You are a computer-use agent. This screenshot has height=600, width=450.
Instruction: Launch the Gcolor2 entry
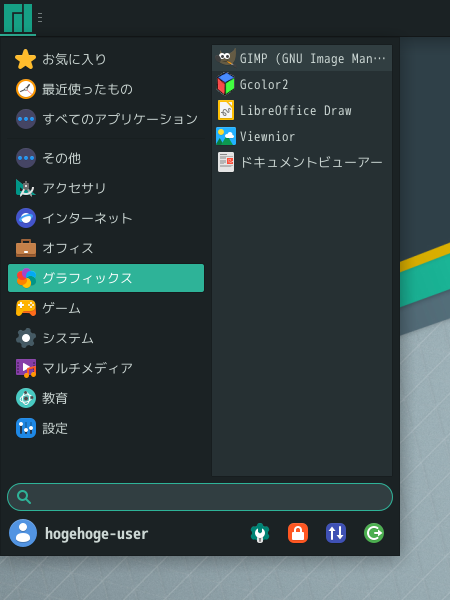pos(302,84)
